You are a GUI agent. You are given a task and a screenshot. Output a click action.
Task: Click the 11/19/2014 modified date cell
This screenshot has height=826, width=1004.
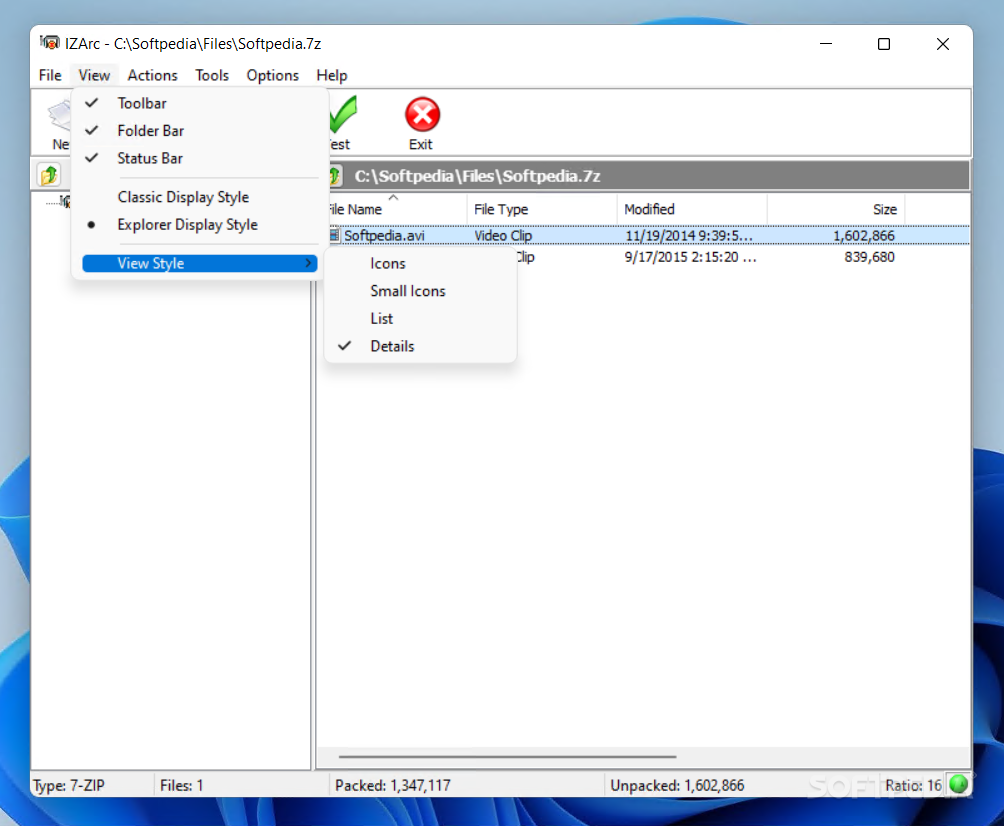[x=689, y=236]
